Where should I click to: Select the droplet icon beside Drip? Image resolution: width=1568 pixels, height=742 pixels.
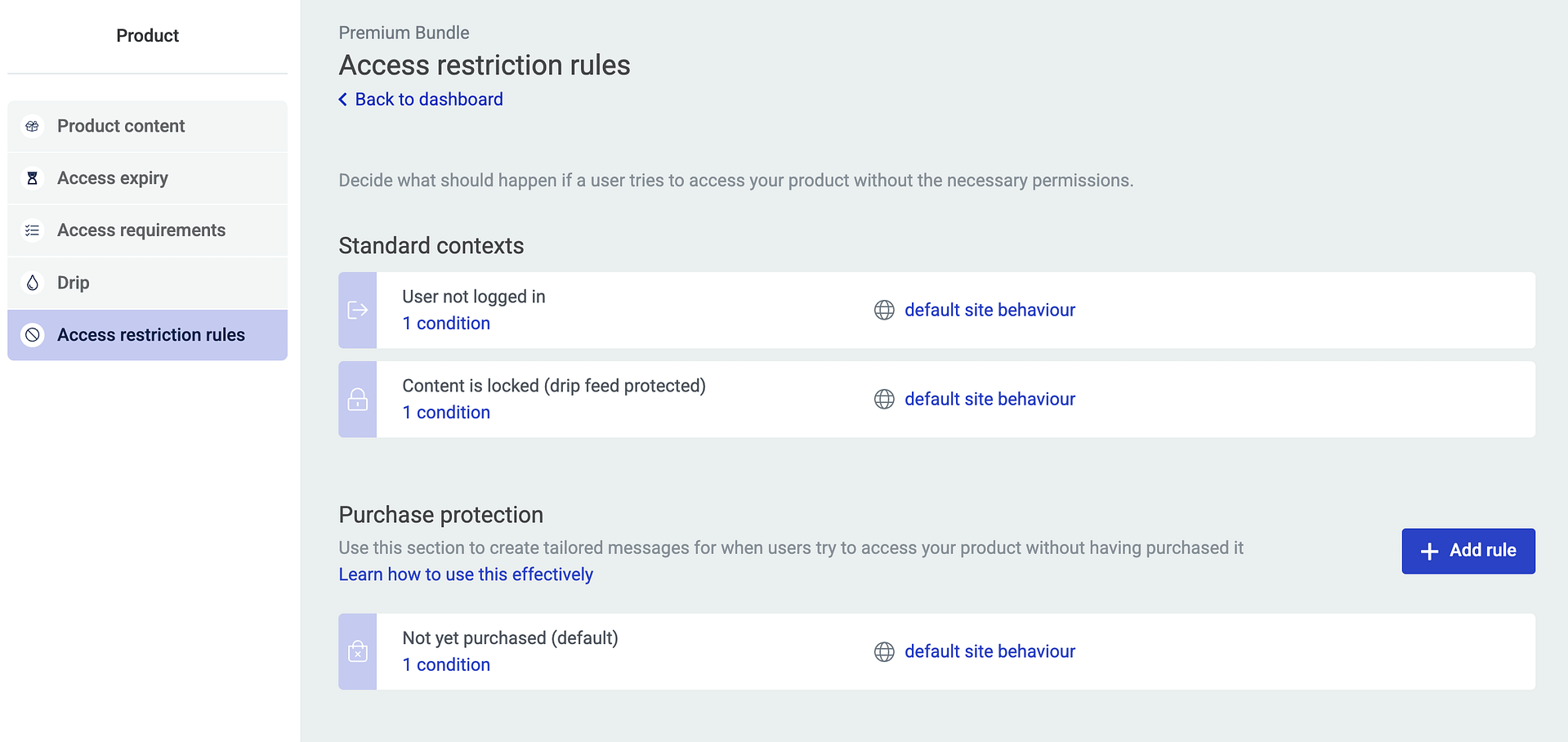(32, 282)
